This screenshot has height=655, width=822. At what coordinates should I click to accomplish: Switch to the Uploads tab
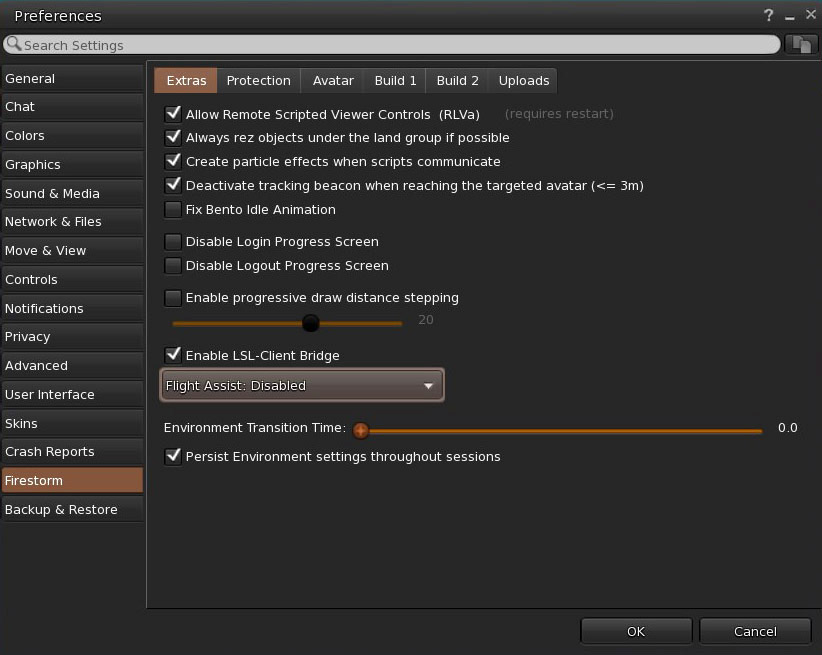[x=524, y=81]
